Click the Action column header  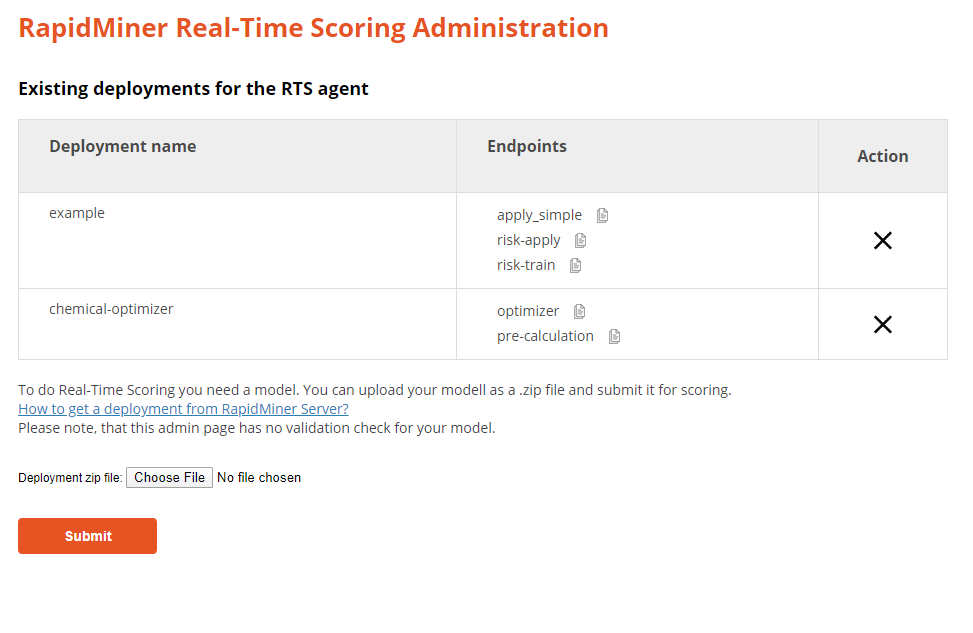click(x=882, y=156)
